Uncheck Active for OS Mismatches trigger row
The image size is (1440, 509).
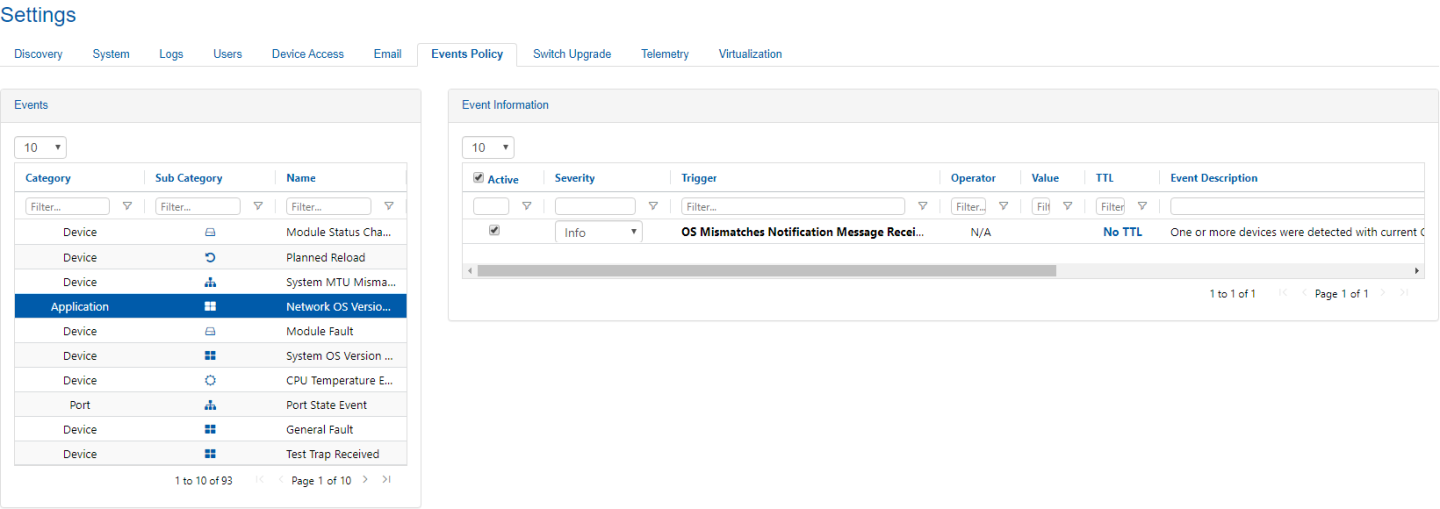[494, 231]
